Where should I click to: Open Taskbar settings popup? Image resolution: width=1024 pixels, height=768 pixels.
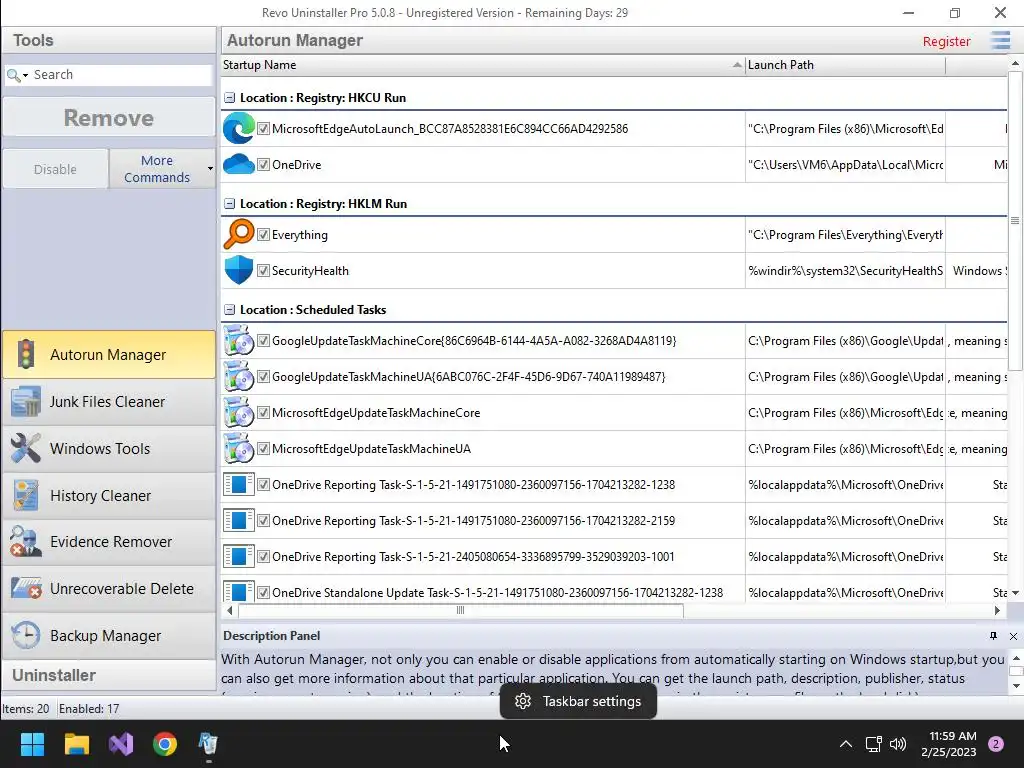tap(578, 701)
